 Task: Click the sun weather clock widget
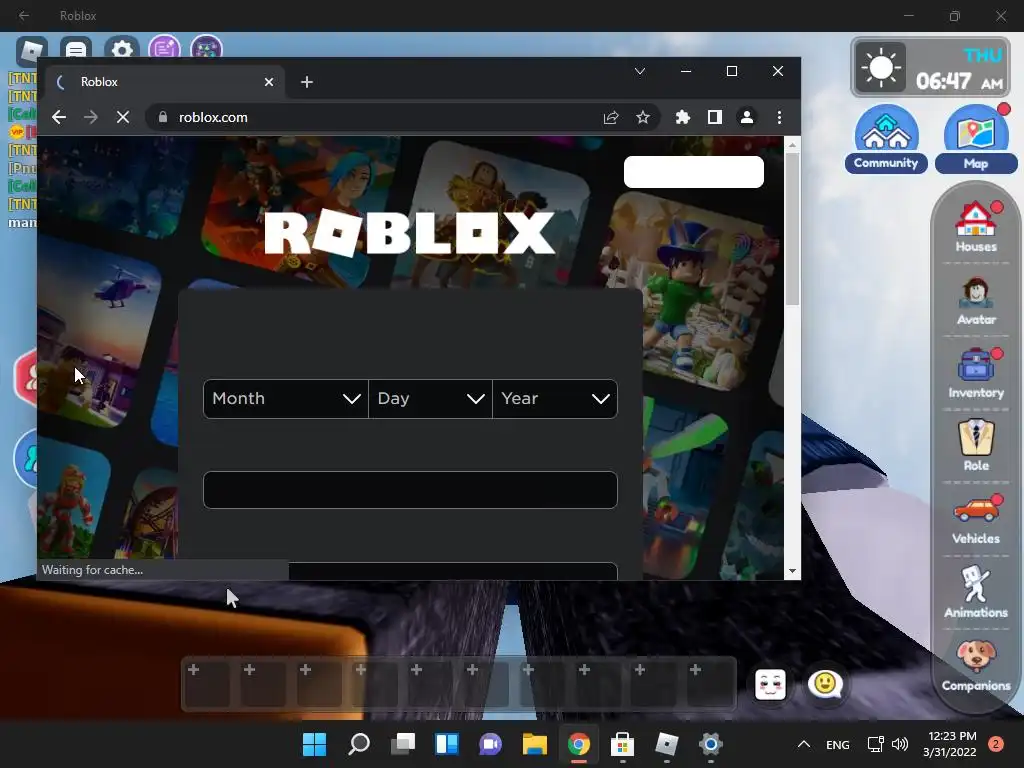930,67
